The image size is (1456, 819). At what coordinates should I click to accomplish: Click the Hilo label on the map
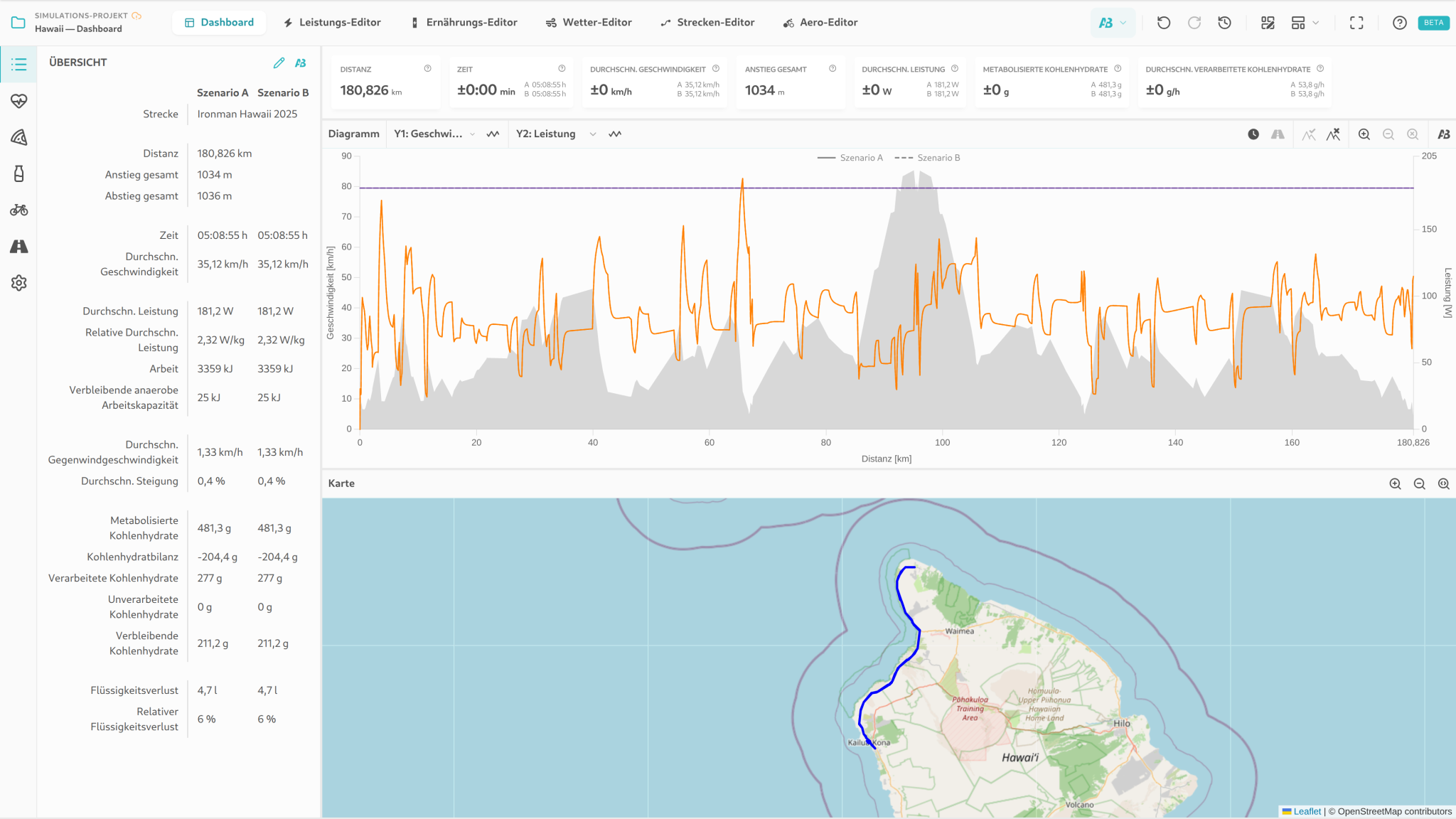tap(1122, 724)
